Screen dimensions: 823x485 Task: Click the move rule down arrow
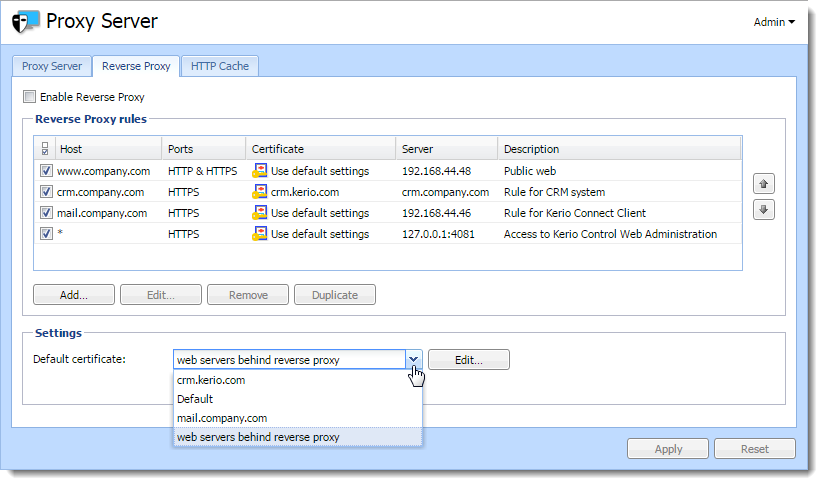tap(764, 210)
